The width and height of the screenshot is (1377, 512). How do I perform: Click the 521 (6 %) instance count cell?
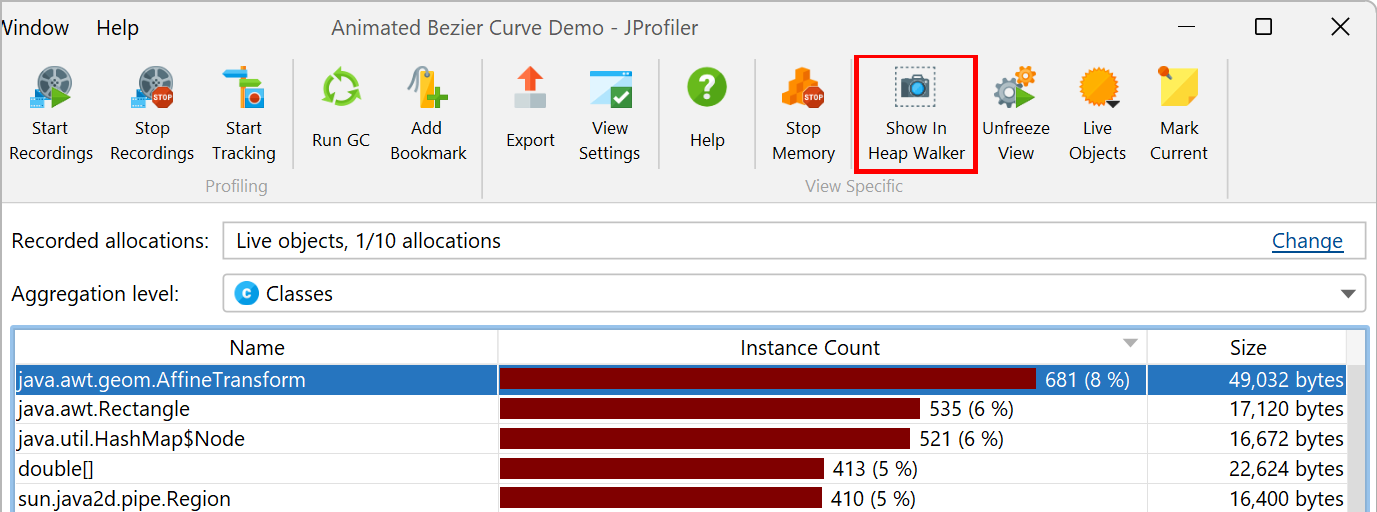tap(822, 439)
